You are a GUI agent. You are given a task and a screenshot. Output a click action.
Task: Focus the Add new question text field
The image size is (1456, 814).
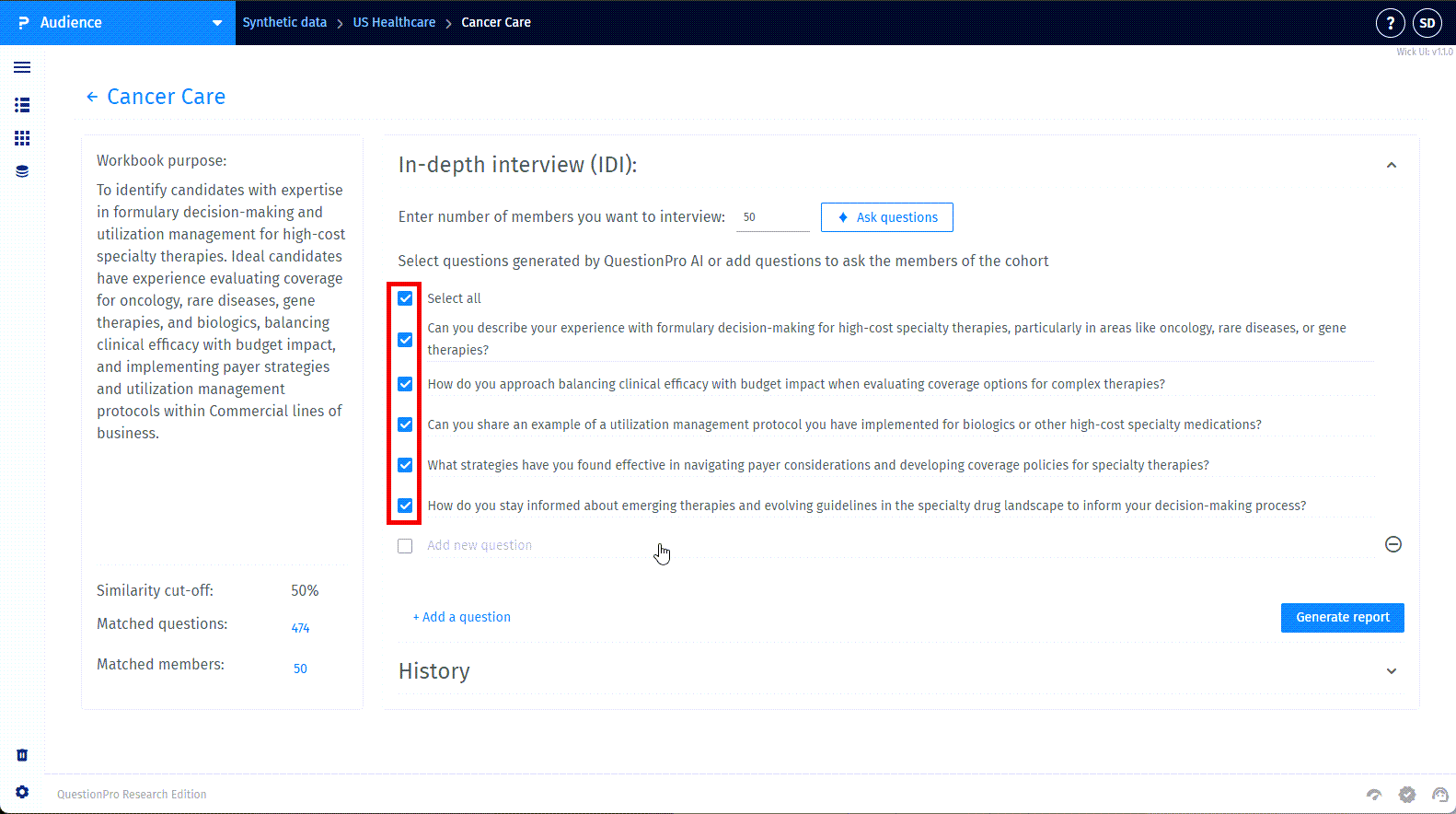[900, 545]
